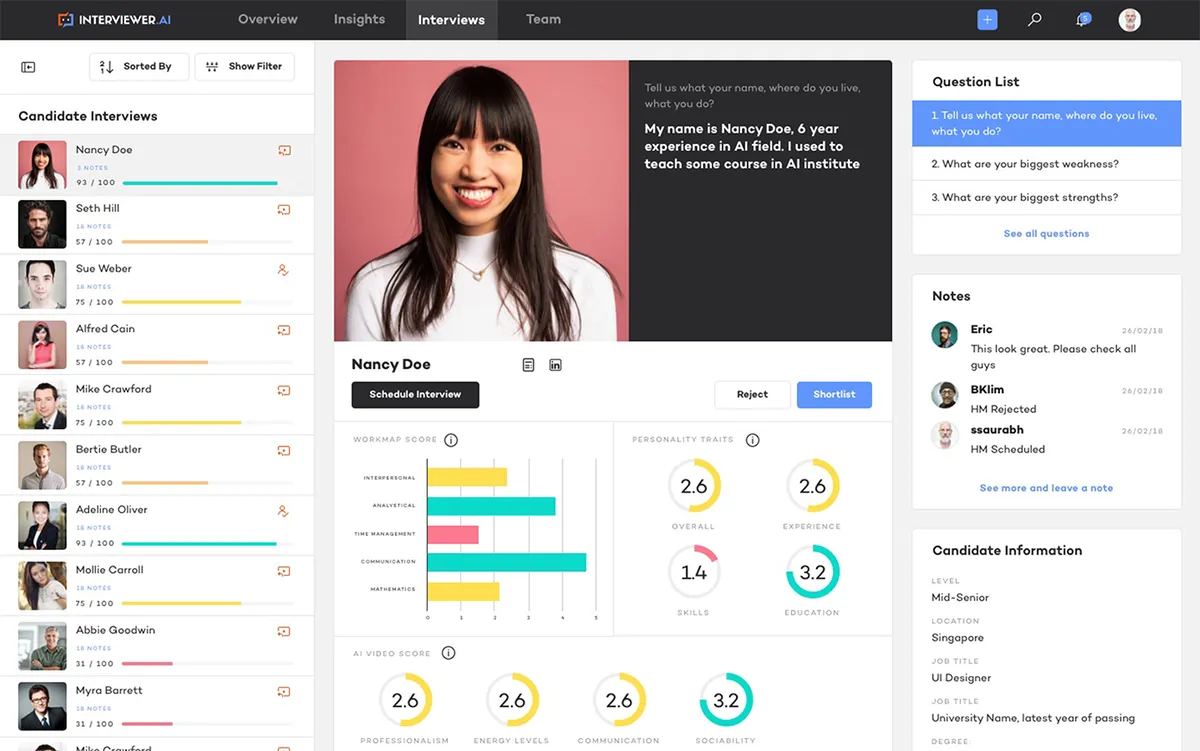Click the blue plus add button

coord(987,19)
